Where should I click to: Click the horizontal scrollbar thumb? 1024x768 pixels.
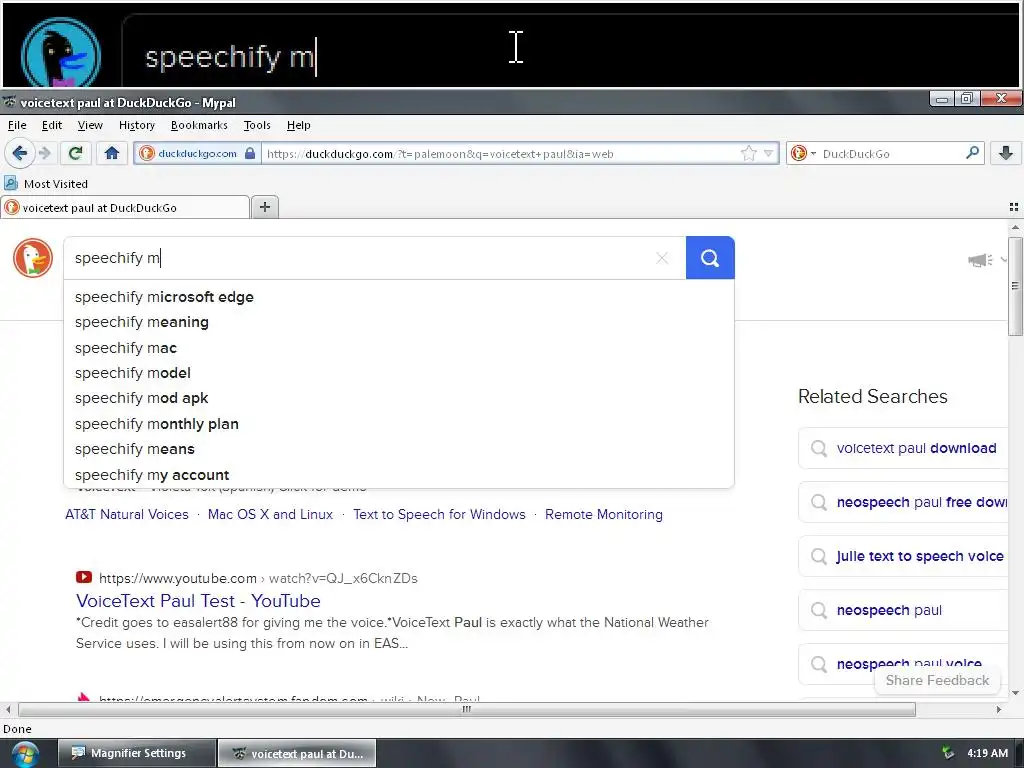[466, 709]
